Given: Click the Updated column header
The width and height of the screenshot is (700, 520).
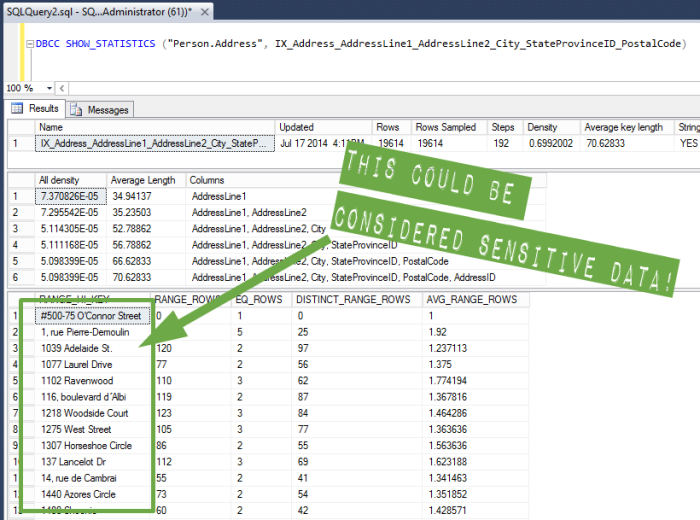Looking at the screenshot, I should (x=324, y=127).
